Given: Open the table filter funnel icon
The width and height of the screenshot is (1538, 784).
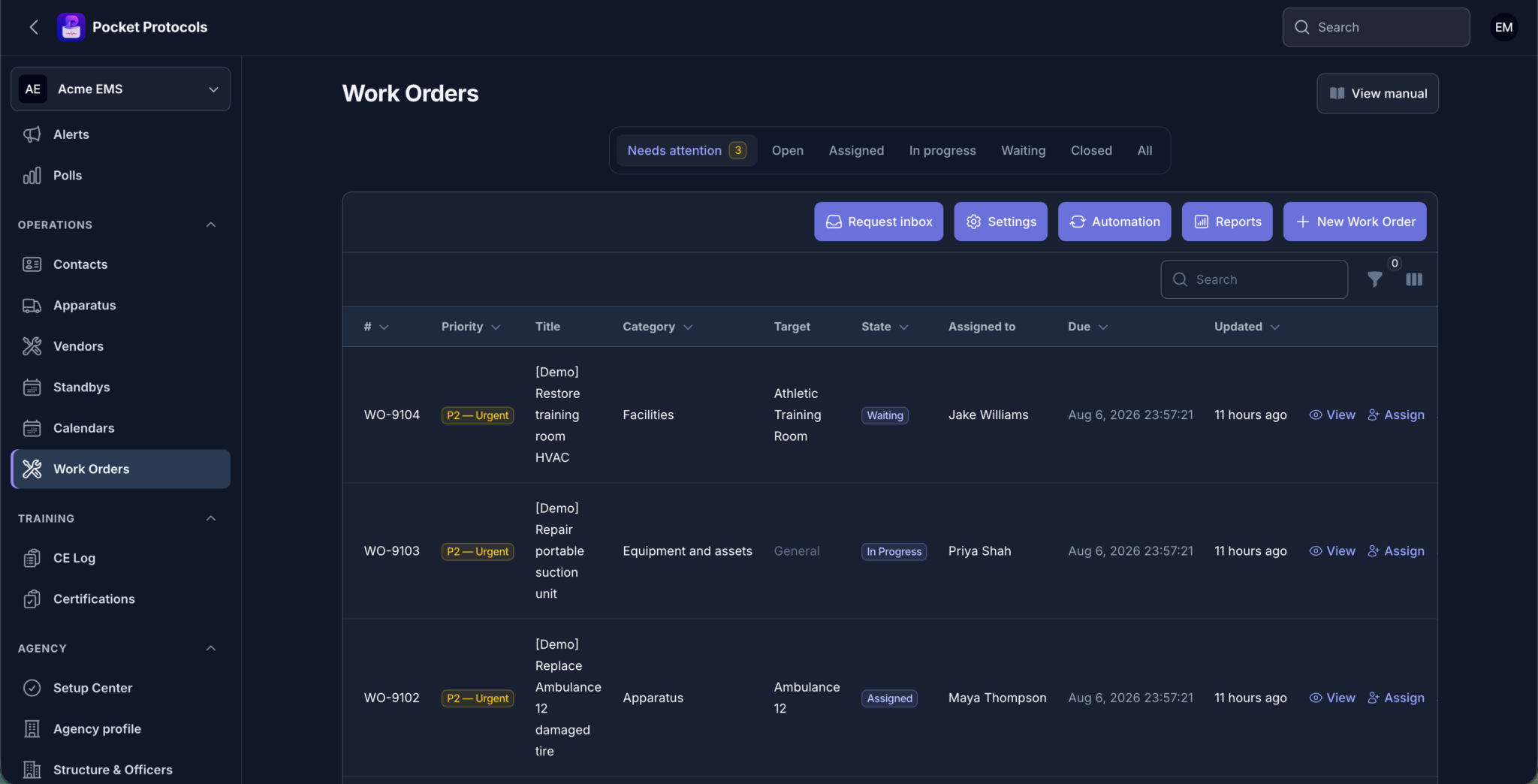Looking at the screenshot, I should [x=1374, y=279].
